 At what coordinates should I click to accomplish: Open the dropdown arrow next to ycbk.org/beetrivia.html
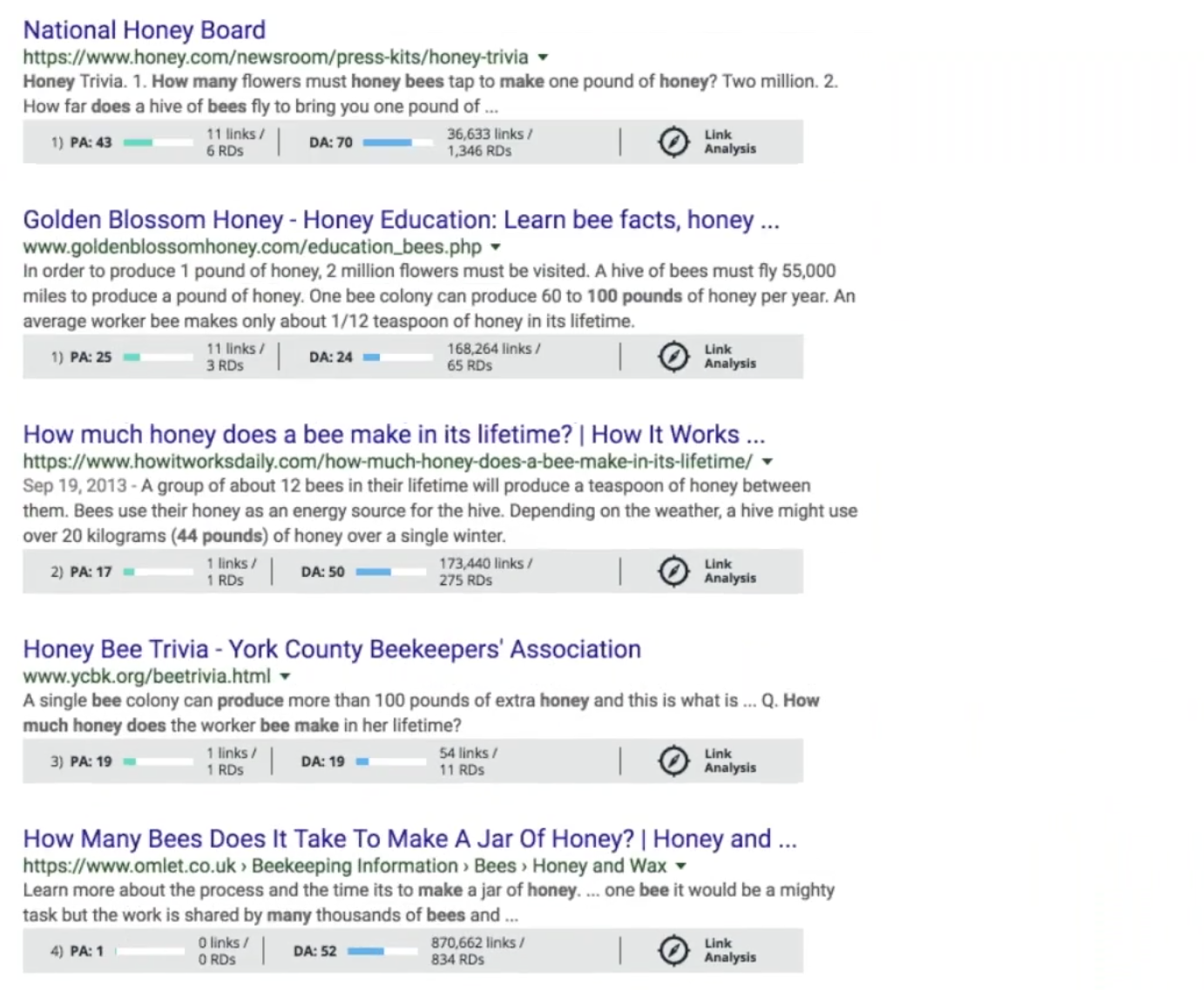point(285,676)
